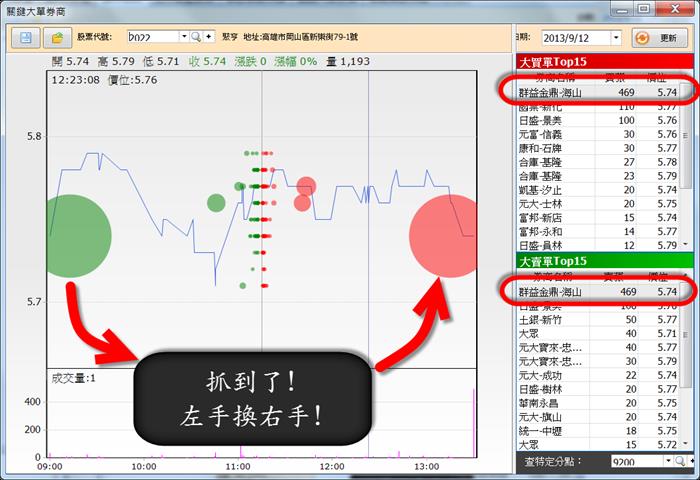Select 合庫-基隆 row with quantity 23

coord(598,175)
